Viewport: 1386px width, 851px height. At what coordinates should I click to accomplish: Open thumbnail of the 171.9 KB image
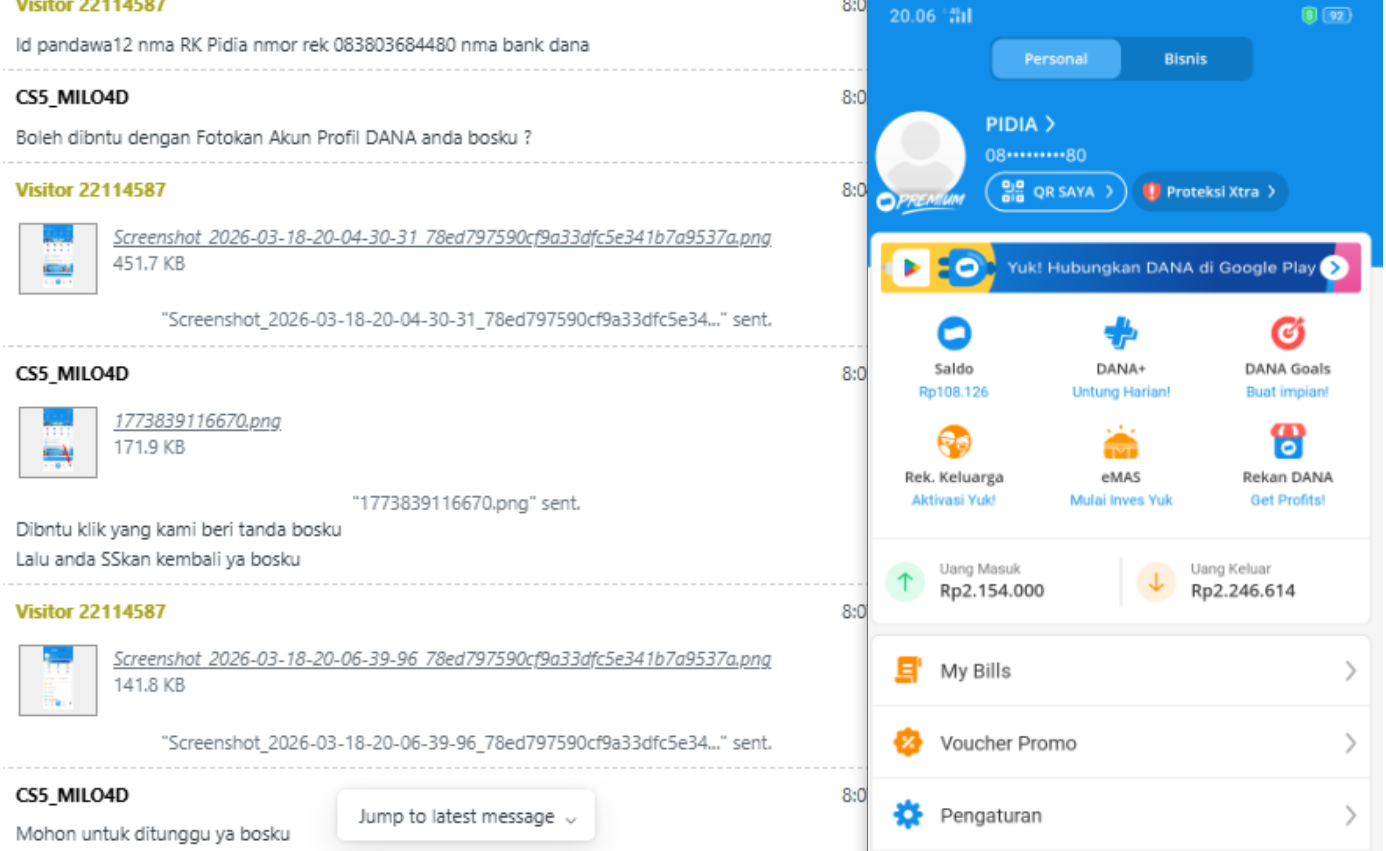(58, 442)
